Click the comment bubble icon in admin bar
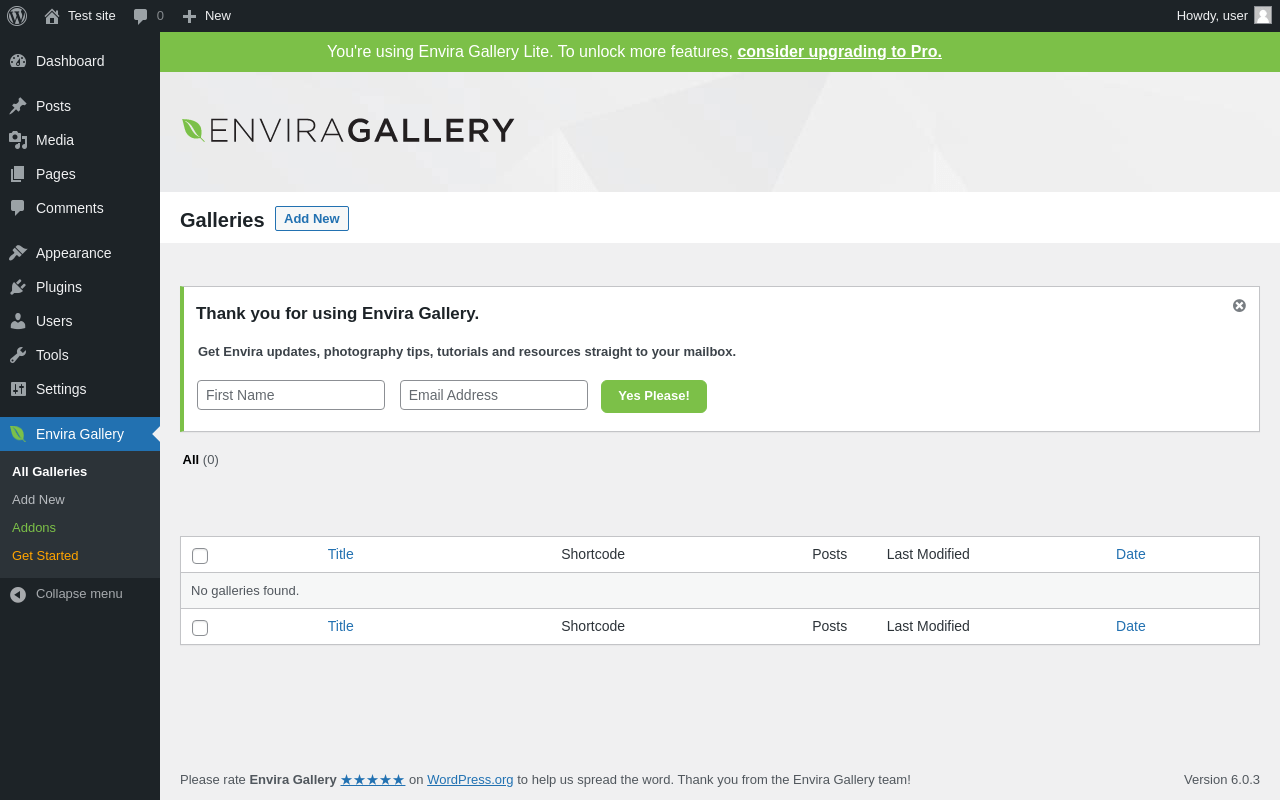 (x=141, y=16)
